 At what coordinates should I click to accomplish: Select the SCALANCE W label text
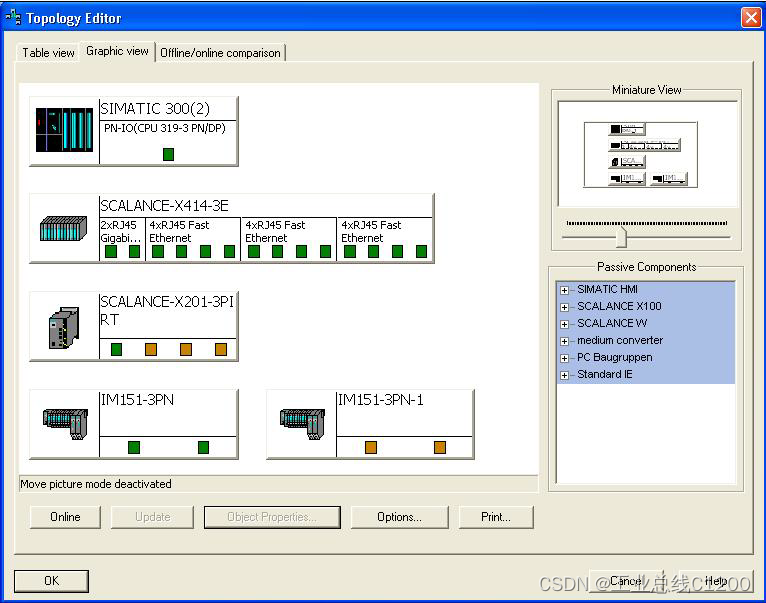(x=612, y=323)
